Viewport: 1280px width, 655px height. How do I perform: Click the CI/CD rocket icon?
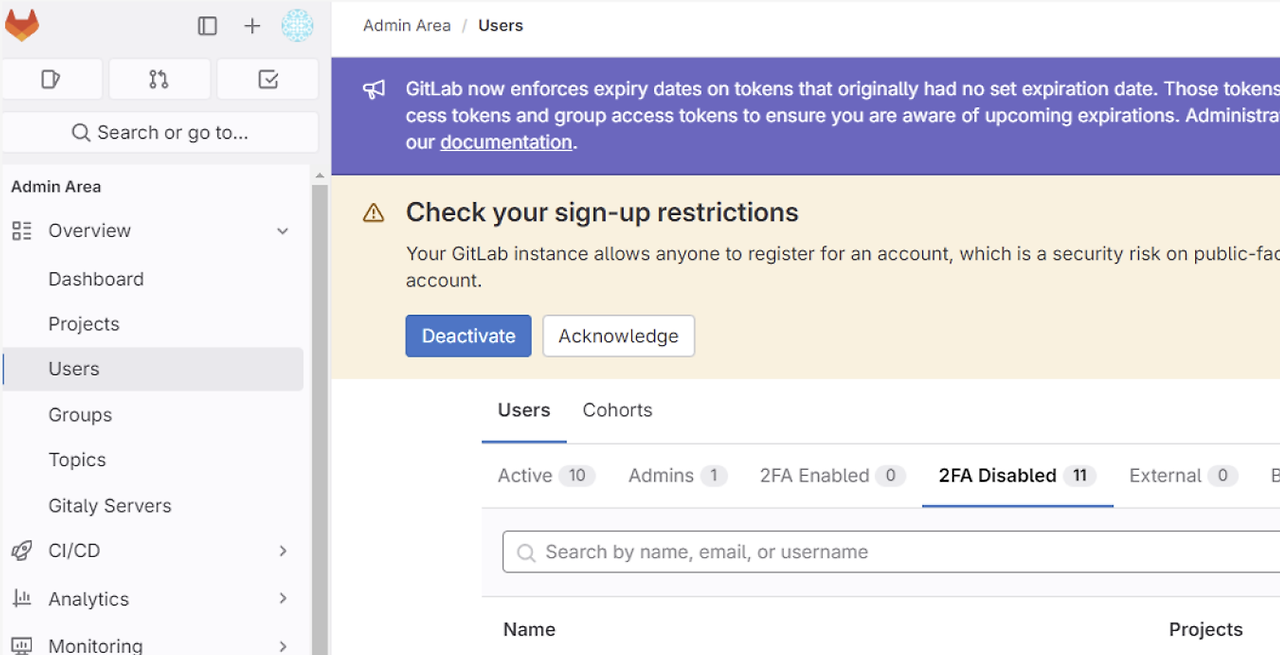pyautogui.click(x=22, y=551)
